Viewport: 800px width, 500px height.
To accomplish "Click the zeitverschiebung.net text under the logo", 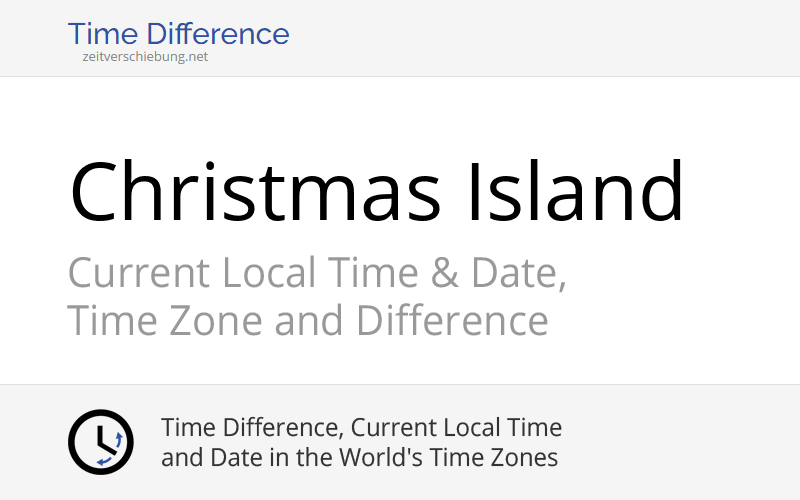I will click(x=145, y=57).
